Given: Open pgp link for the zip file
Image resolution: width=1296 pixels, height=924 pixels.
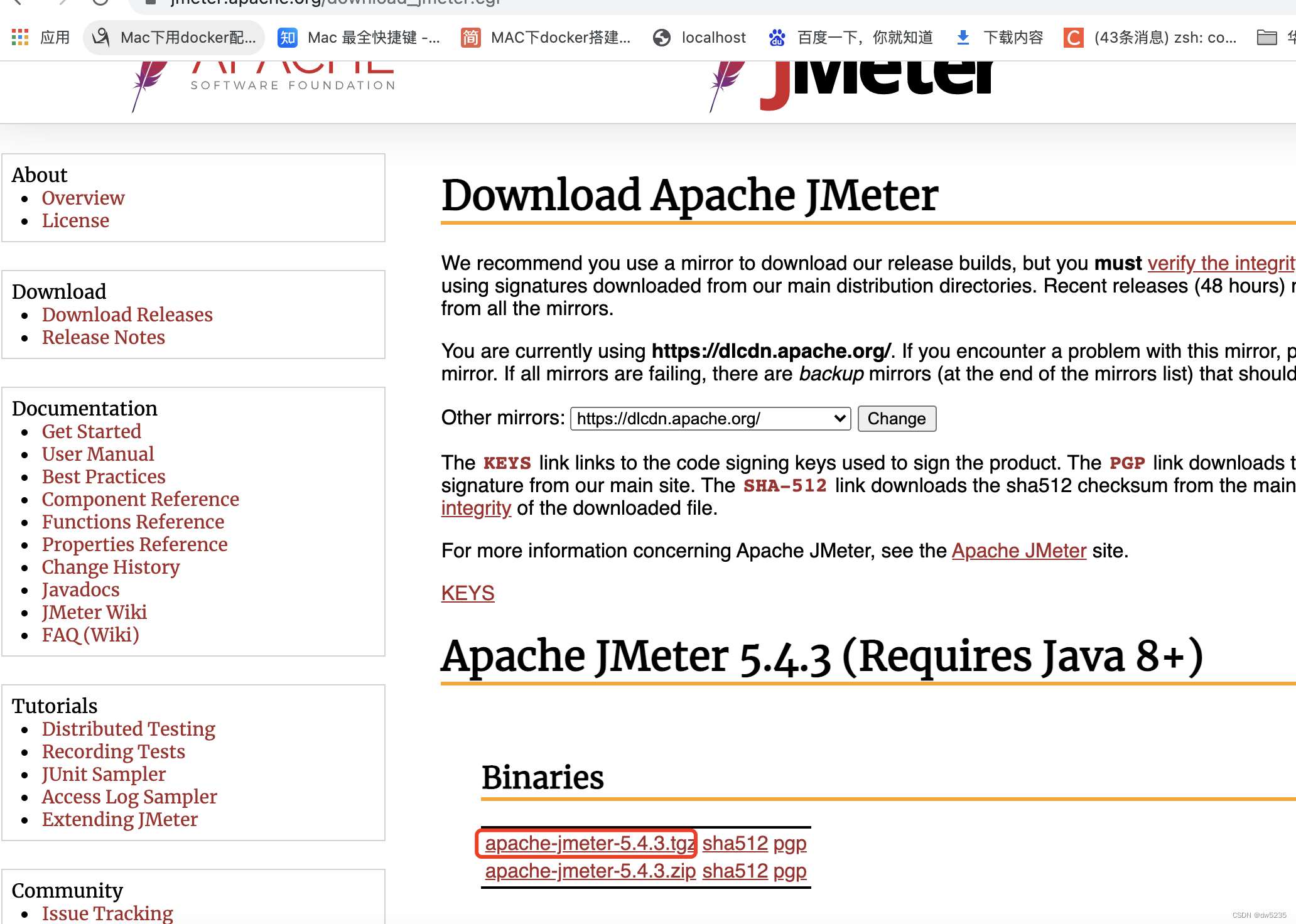Looking at the screenshot, I should (790, 871).
